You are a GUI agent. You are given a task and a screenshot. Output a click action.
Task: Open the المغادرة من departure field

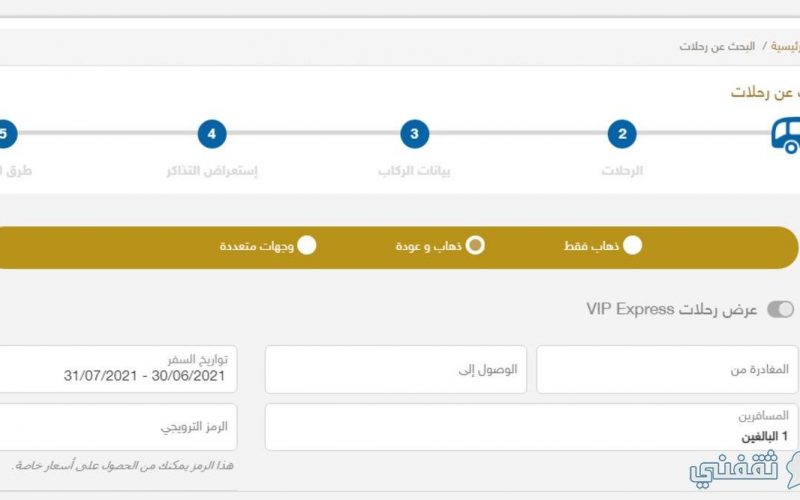tap(667, 369)
